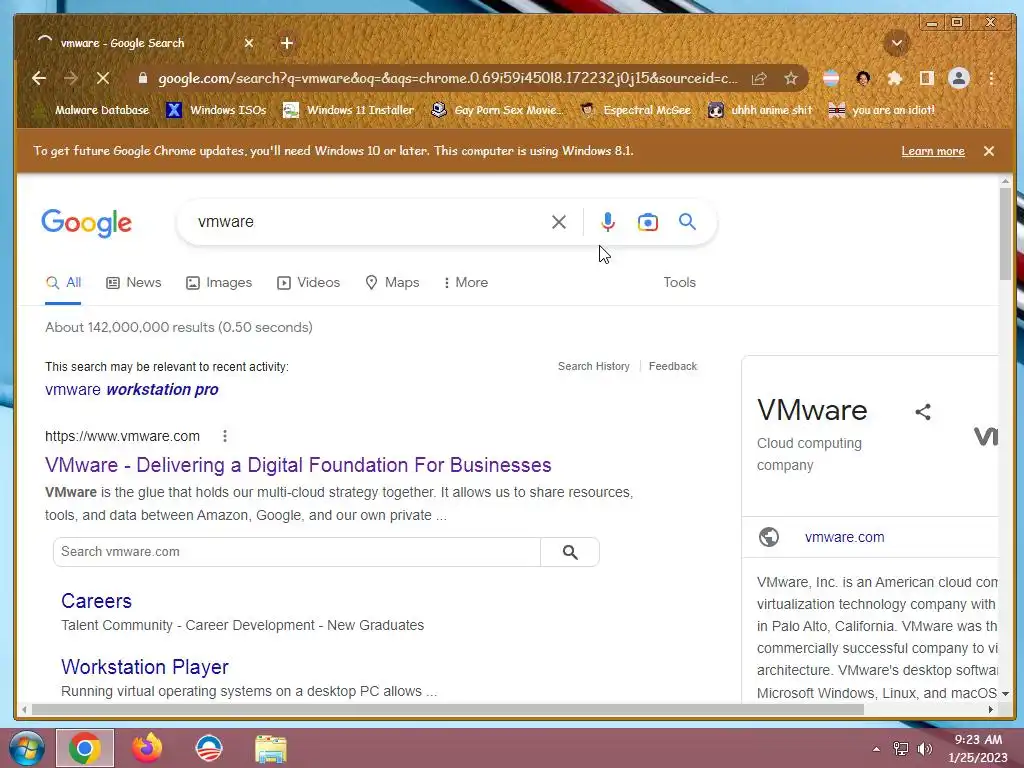Image resolution: width=1024 pixels, height=768 pixels.
Task: Open the Careers sitelink
Action: 96,601
